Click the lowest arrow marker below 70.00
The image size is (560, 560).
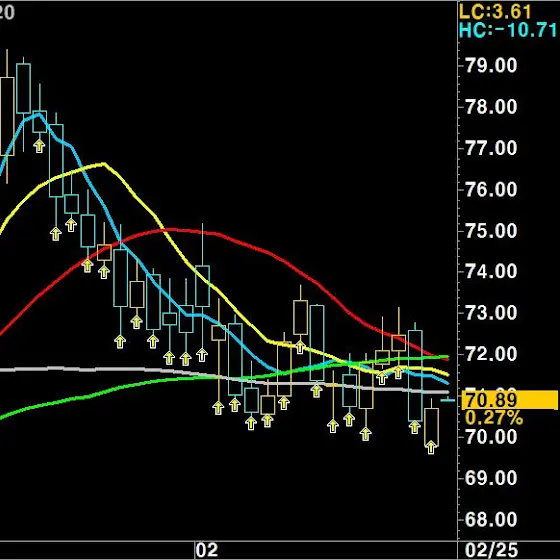click(x=431, y=447)
